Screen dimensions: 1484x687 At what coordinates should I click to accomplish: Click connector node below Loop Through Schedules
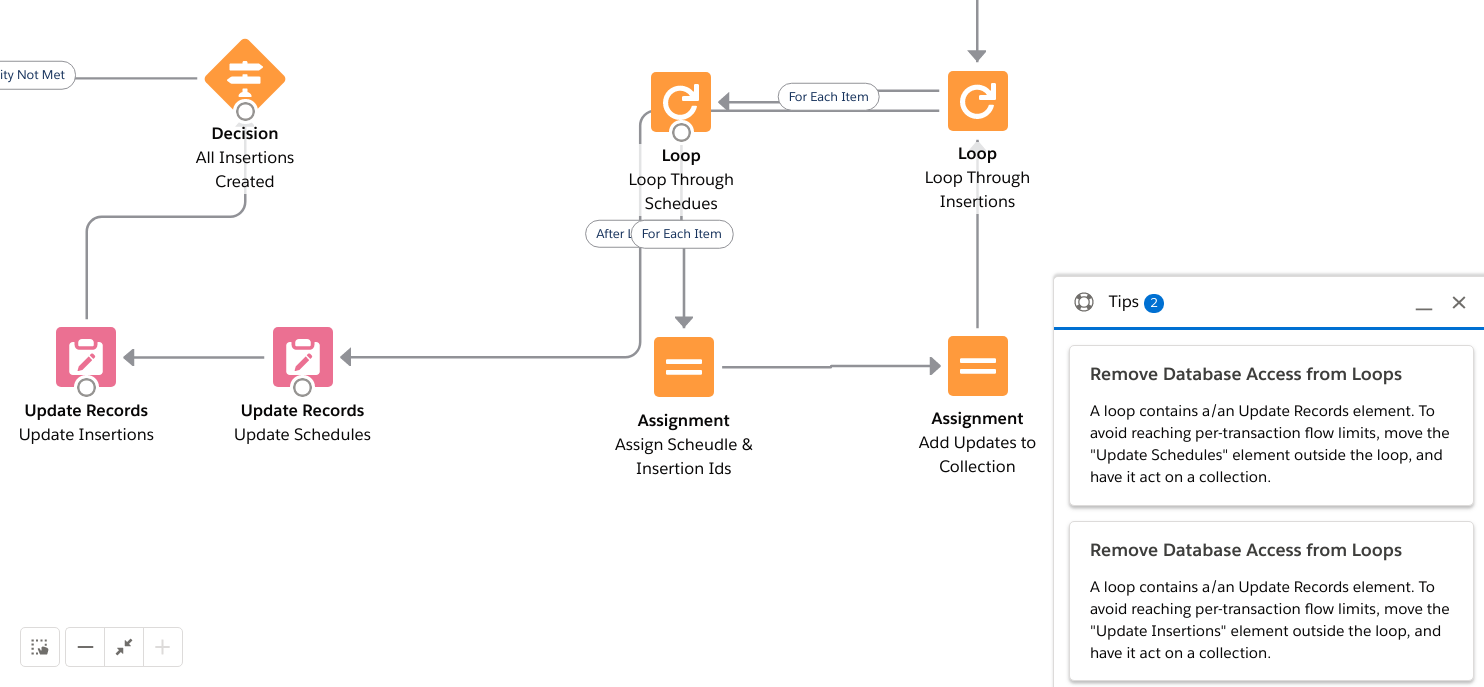coord(681,132)
